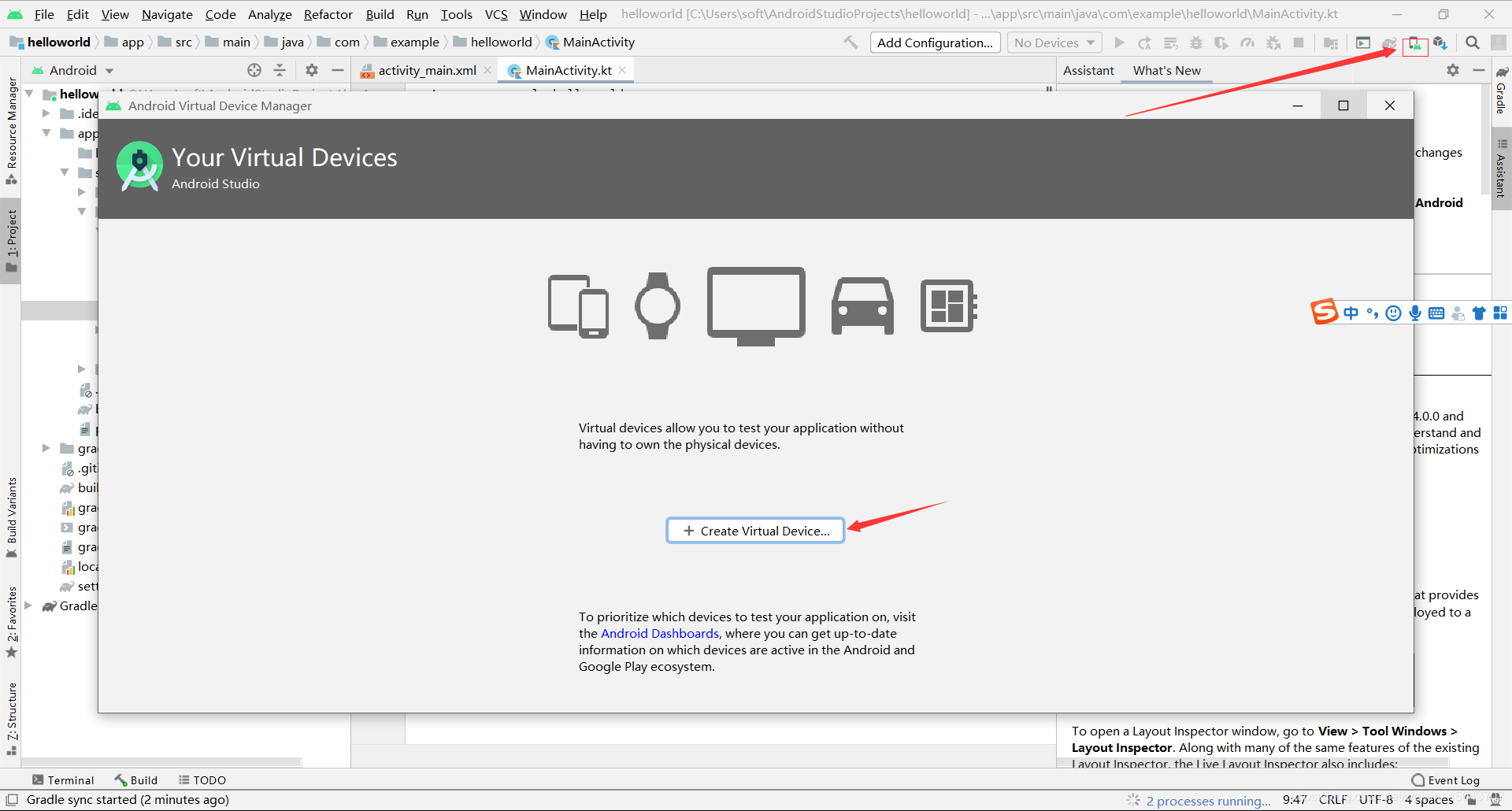Click the MainActivity breadcrumb

590,43
